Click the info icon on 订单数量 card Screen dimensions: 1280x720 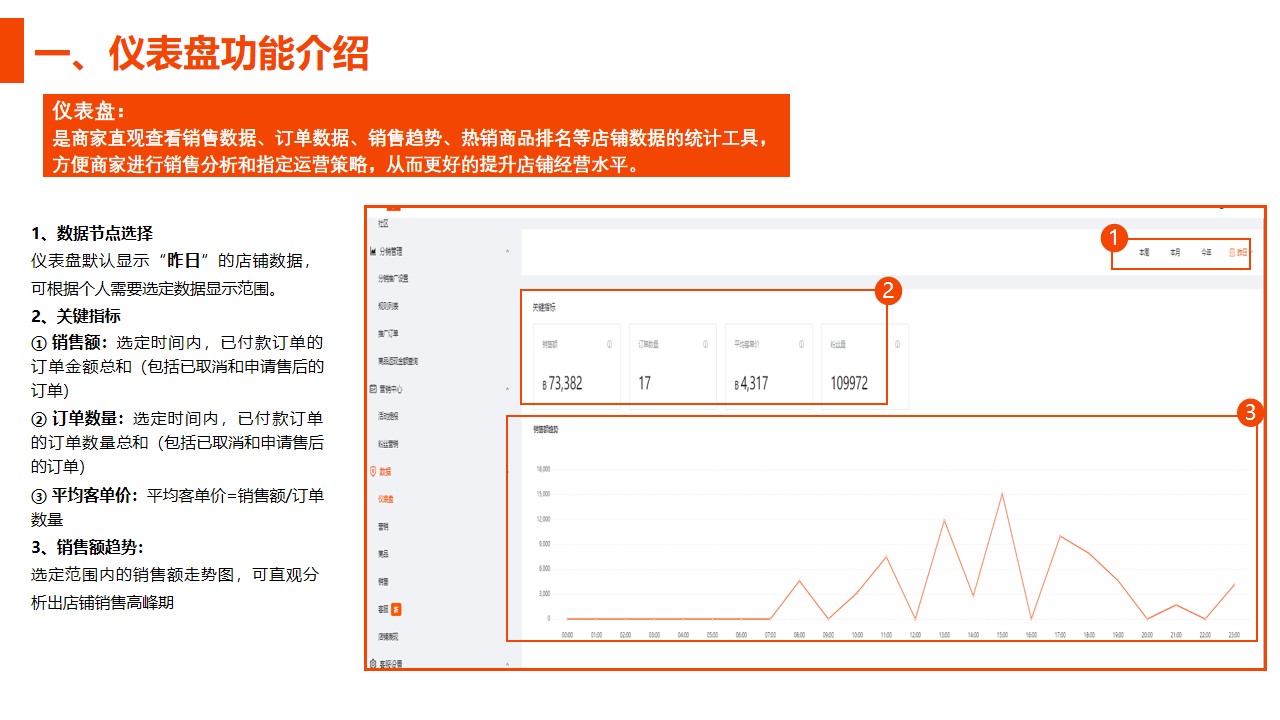coord(705,344)
